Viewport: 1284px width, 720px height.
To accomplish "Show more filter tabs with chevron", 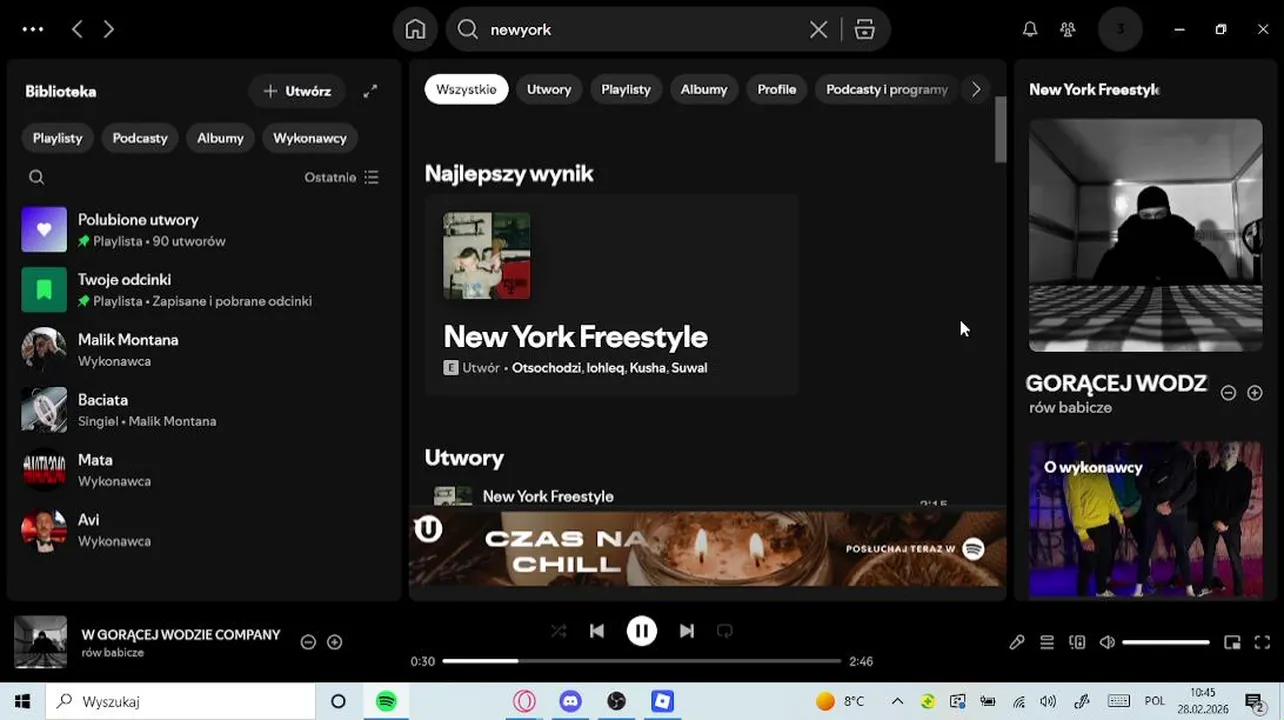I will pos(976,89).
